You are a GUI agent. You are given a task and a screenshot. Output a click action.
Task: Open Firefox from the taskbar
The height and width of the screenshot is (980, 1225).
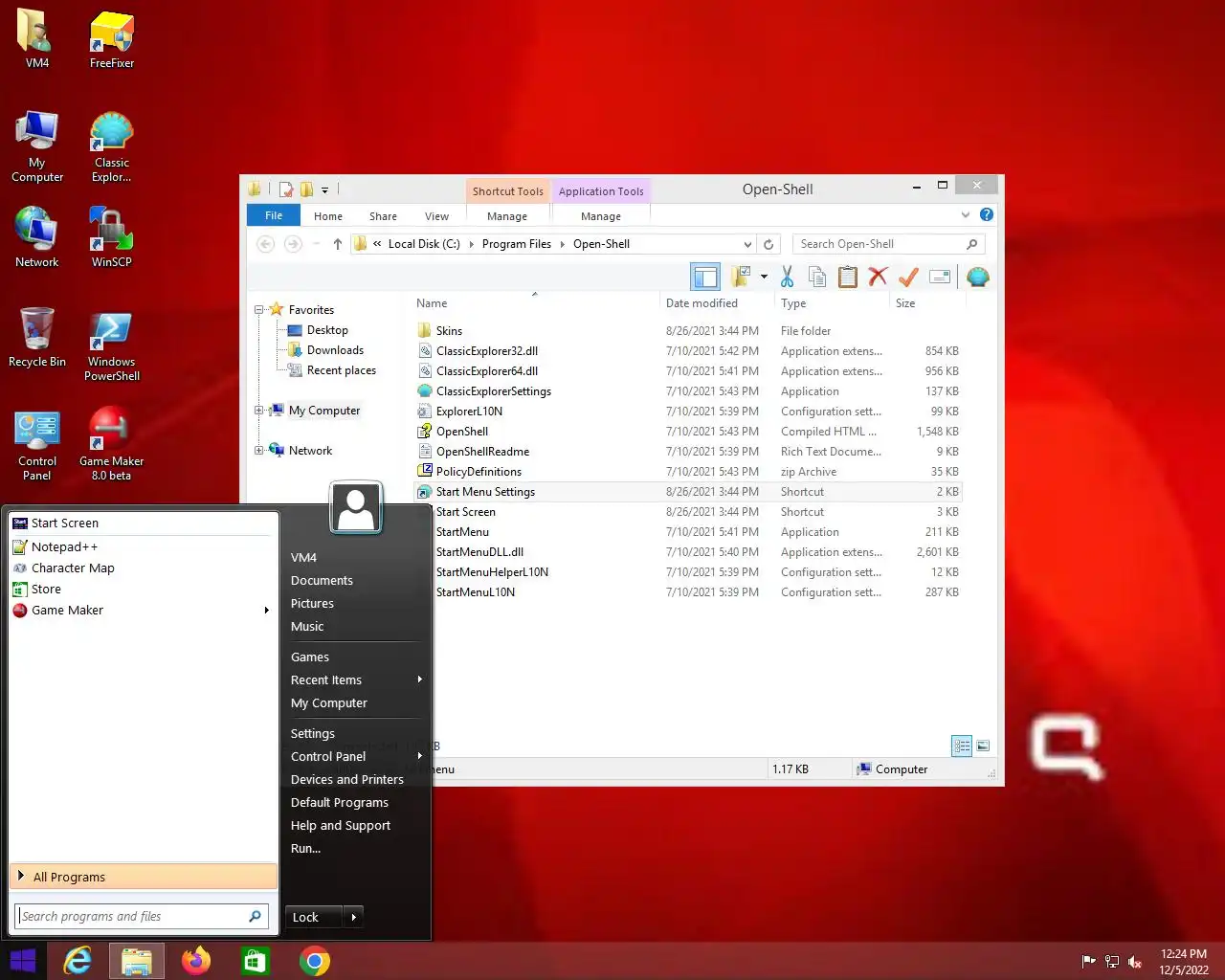(196, 961)
